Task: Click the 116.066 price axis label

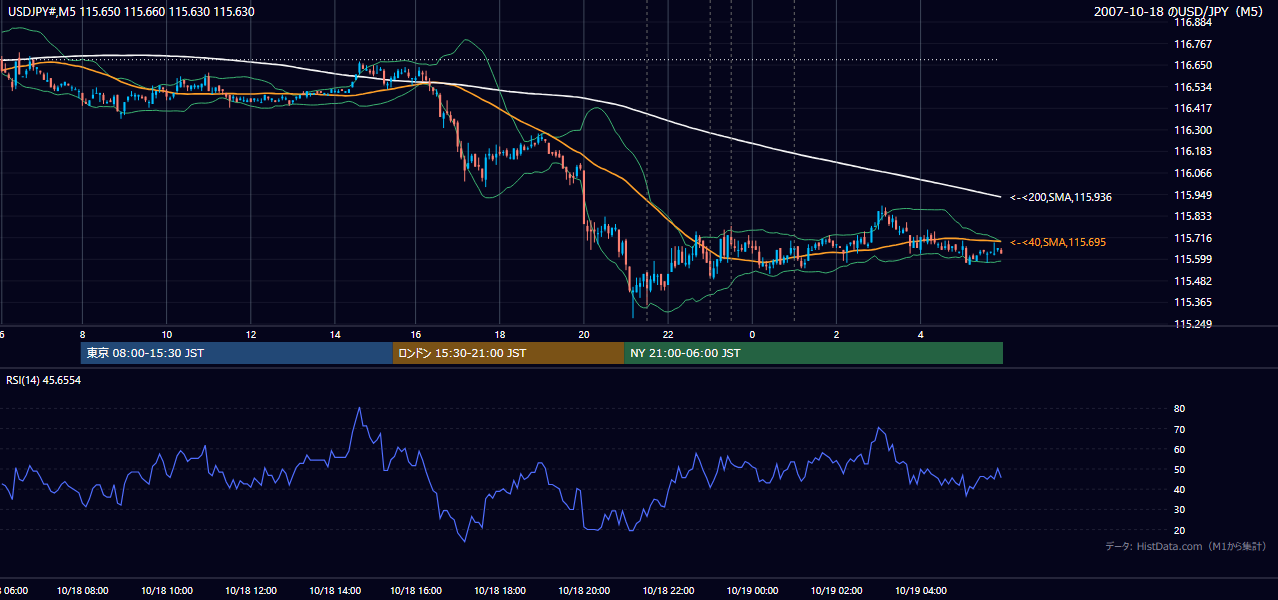Action: click(x=1194, y=173)
